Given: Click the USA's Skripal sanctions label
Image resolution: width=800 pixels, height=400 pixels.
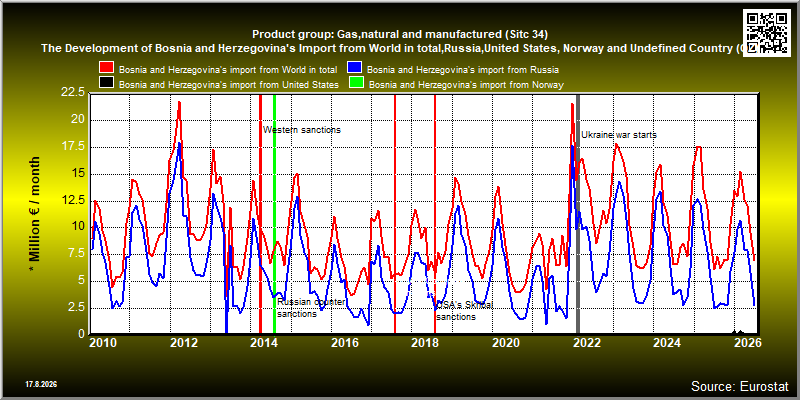Looking at the screenshot, I should coord(465,311).
